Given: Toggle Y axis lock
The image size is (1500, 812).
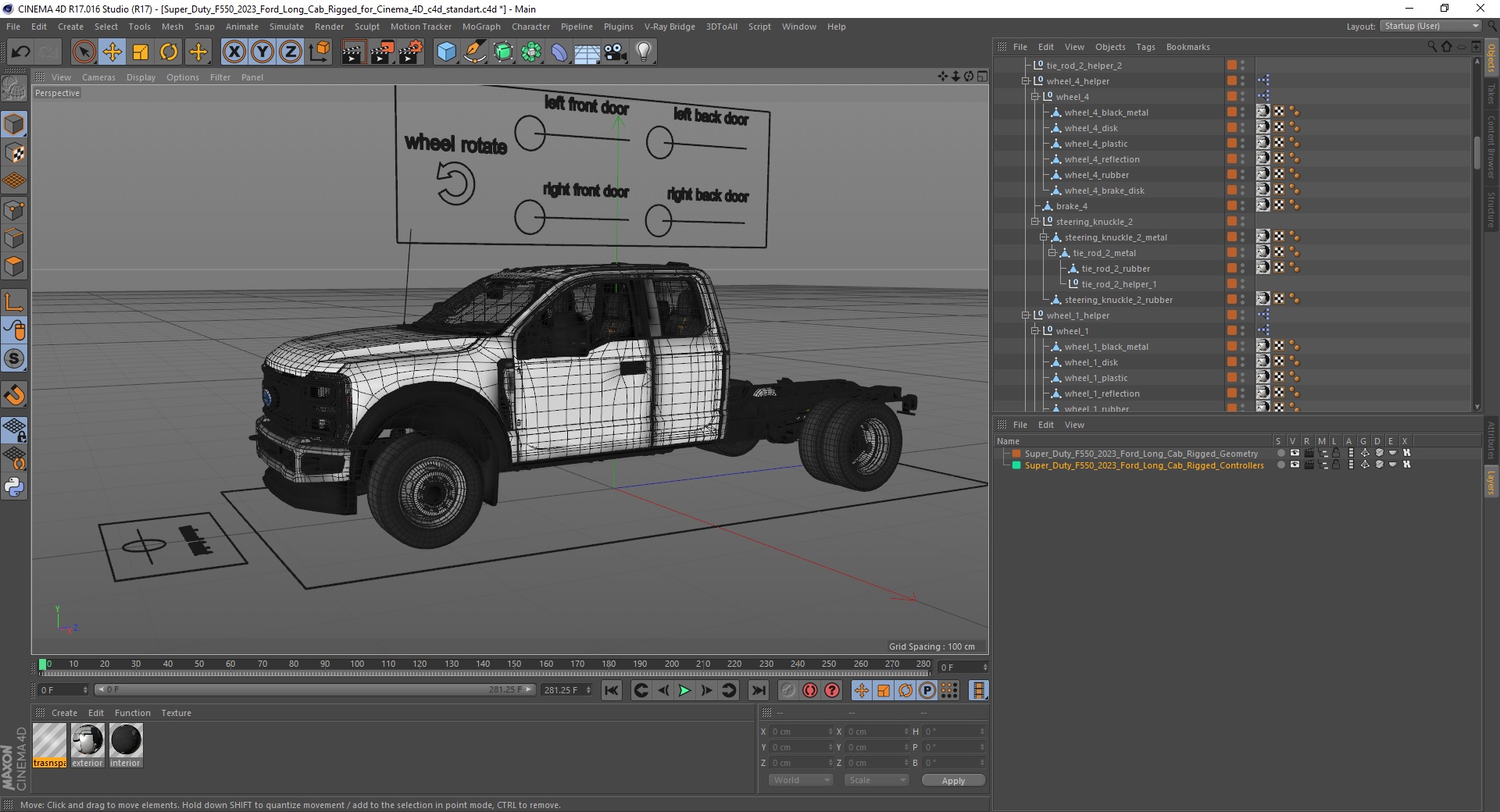Looking at the screenshot, I should tap(262, 52).
